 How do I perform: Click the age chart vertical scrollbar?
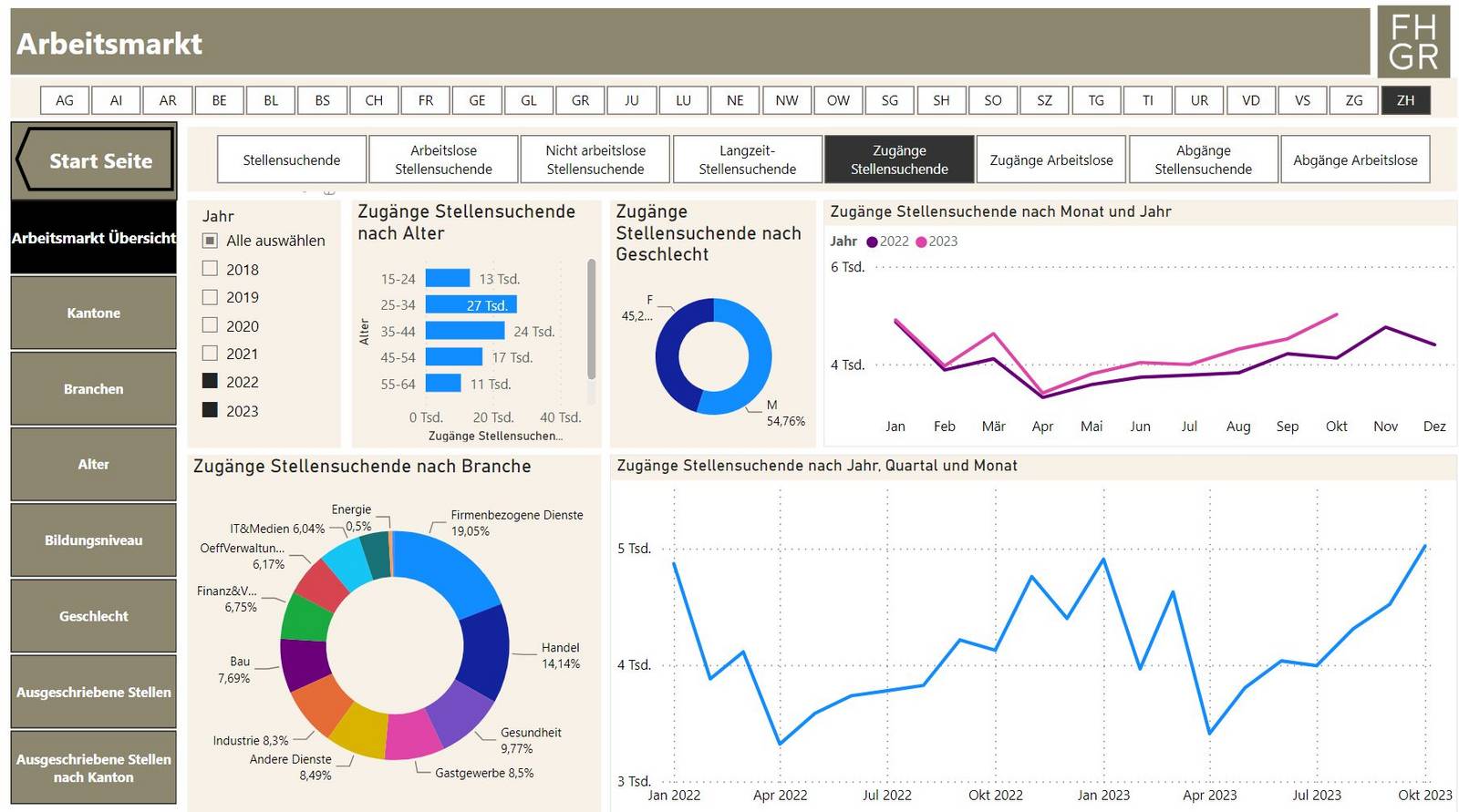tap(591, 319)
